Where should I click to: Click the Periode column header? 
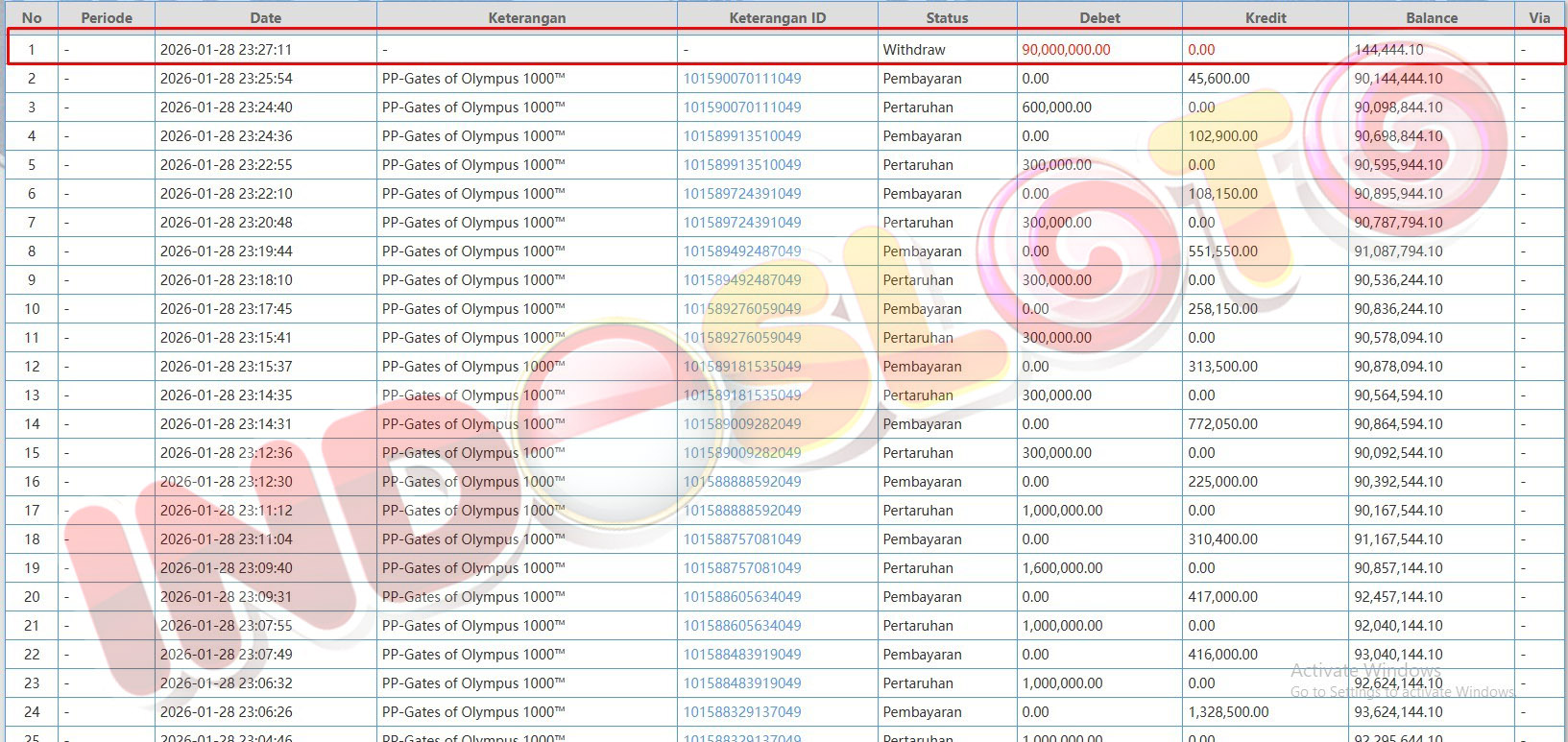tap(107, 17)
